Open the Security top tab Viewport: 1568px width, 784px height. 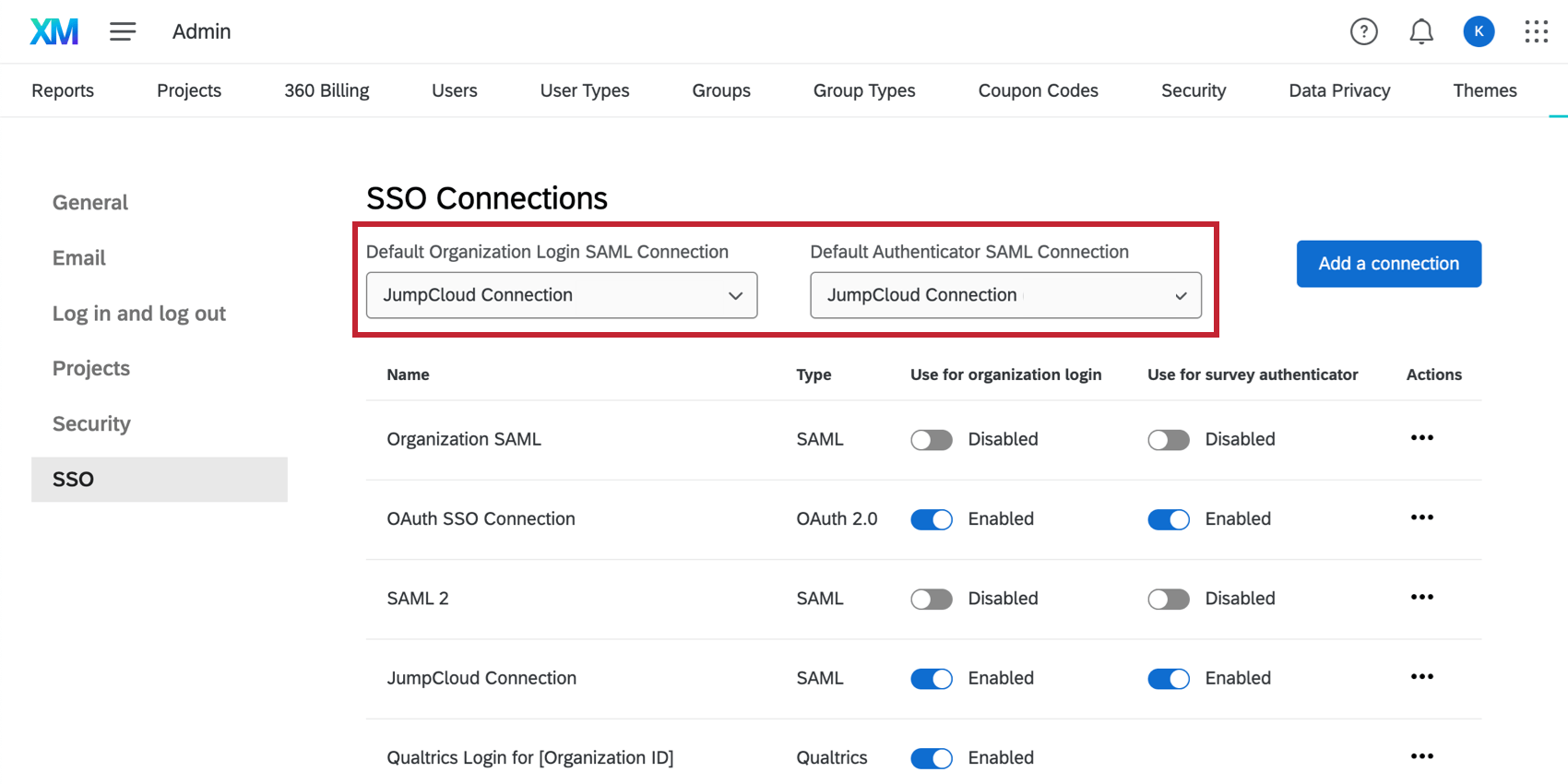tap(1194, 90)
